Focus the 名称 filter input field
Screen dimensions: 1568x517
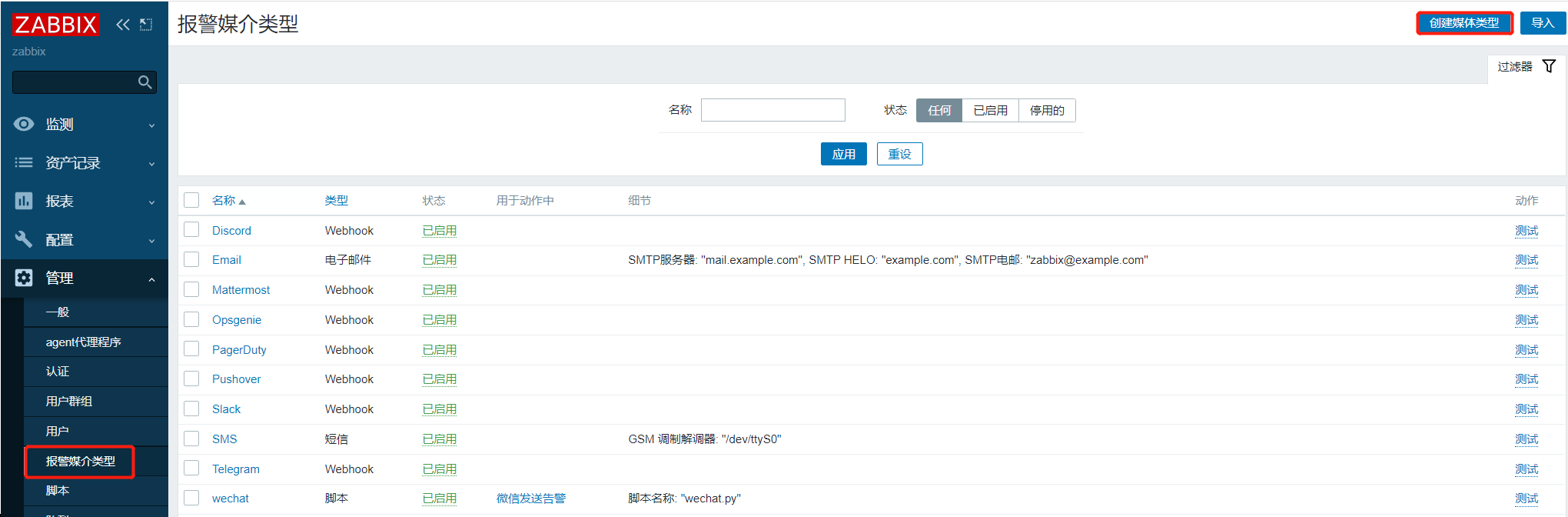click(773, 110)
